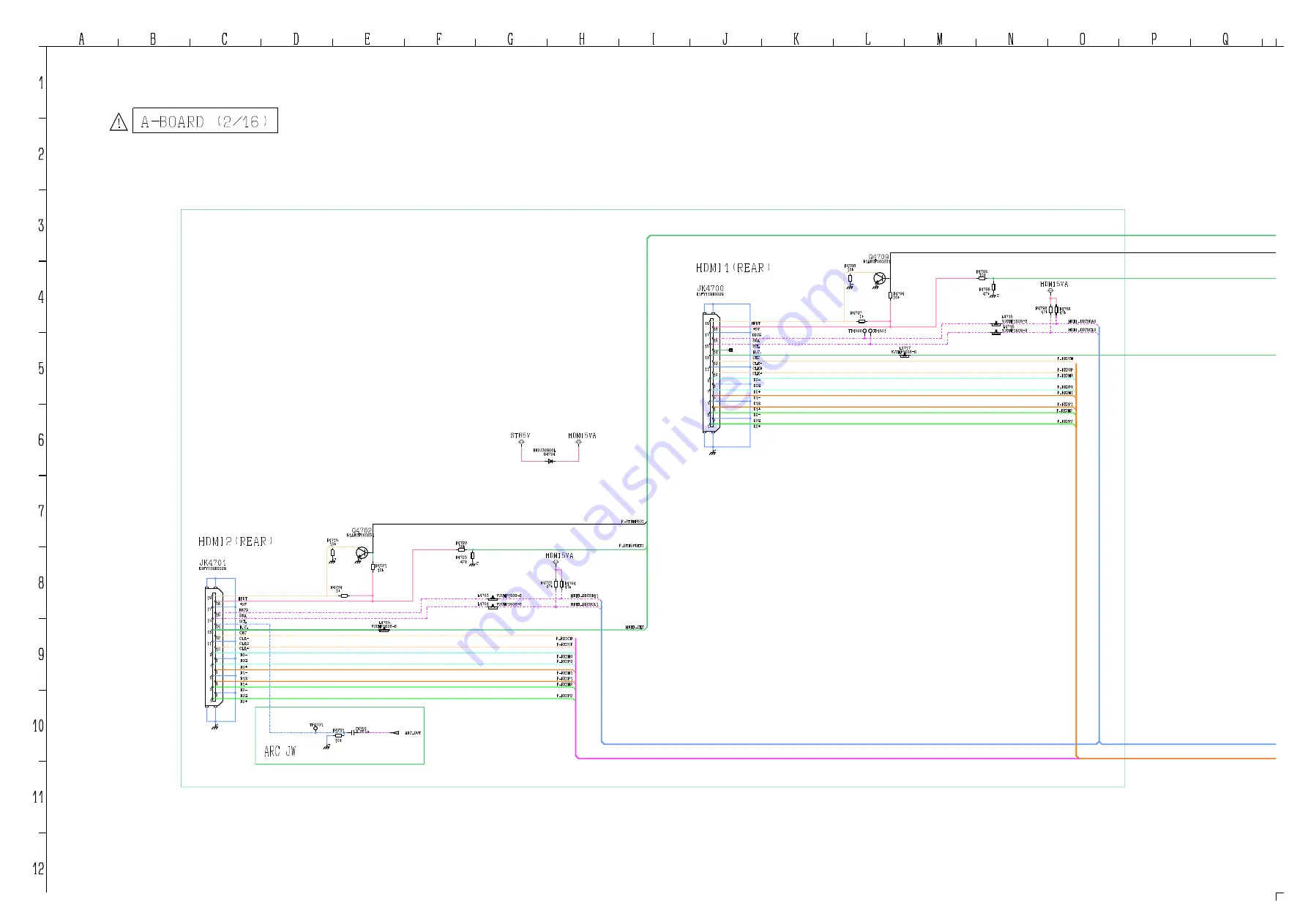This screenshot has height=924, width=1308.
Task: Click grid row number 3
Action: [41, 225]
